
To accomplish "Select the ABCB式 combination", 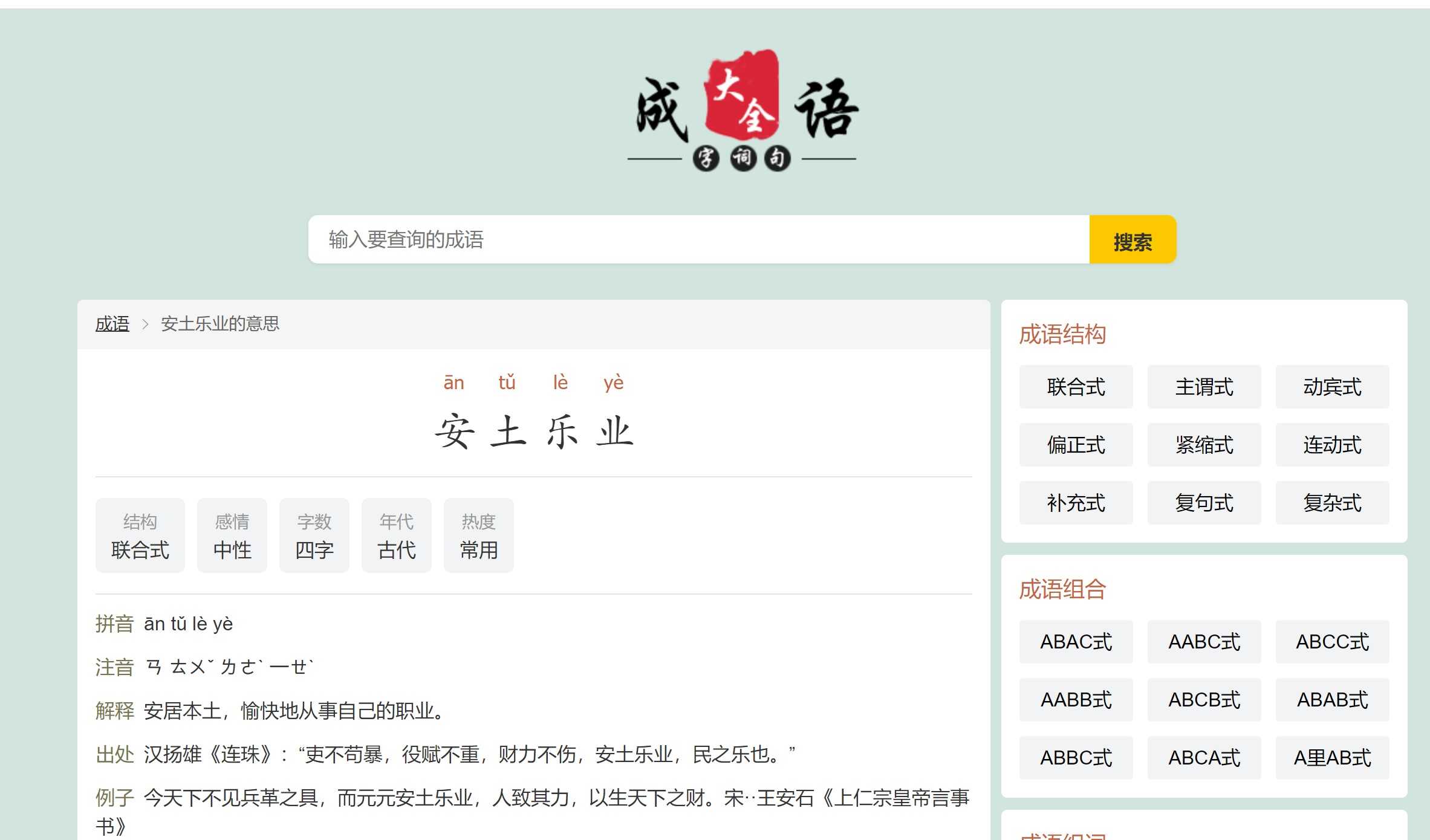I will [1204, 700].
